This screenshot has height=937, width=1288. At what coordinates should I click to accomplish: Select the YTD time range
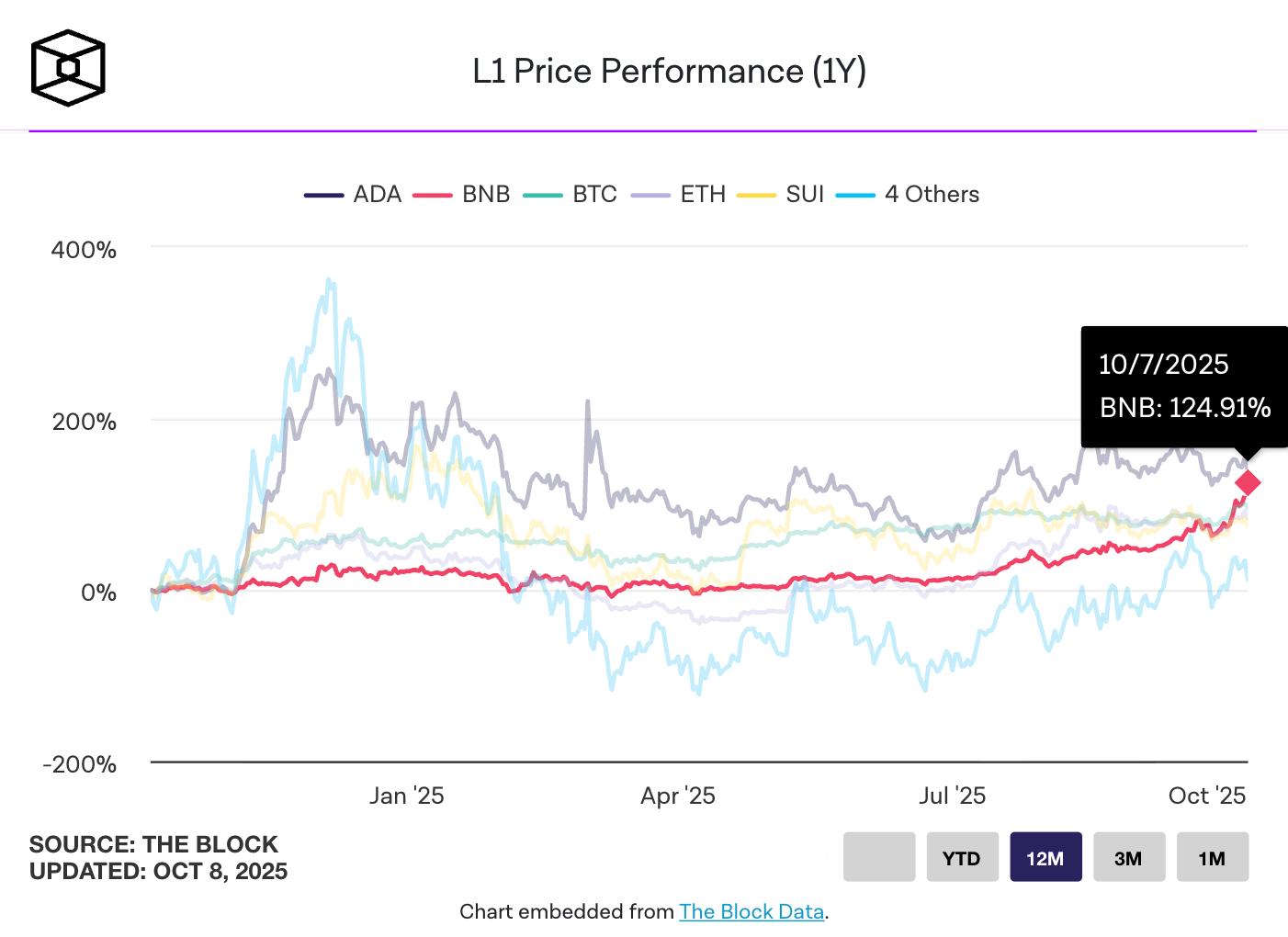click(962, 857)
